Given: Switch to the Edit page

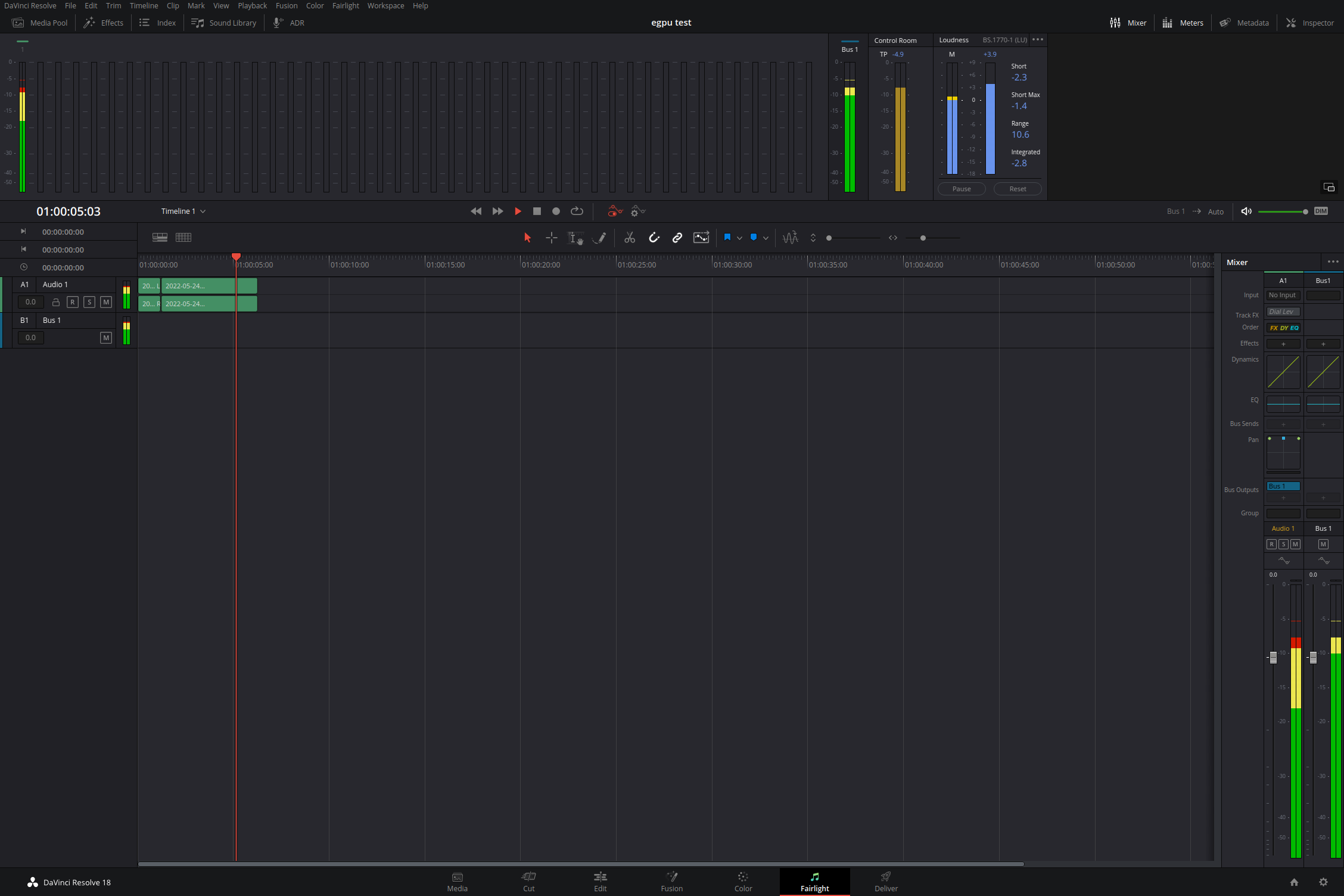Looking at the screenshot, I should [600, 882].
